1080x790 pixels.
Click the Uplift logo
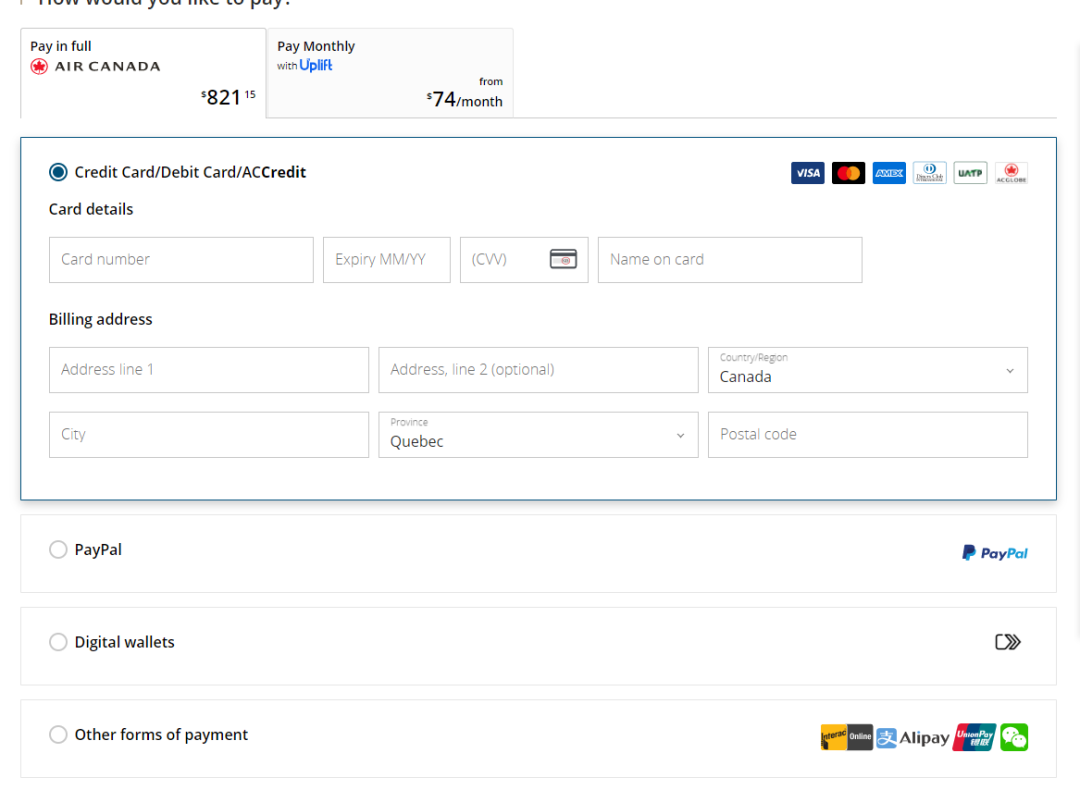(x=315, y=65)
